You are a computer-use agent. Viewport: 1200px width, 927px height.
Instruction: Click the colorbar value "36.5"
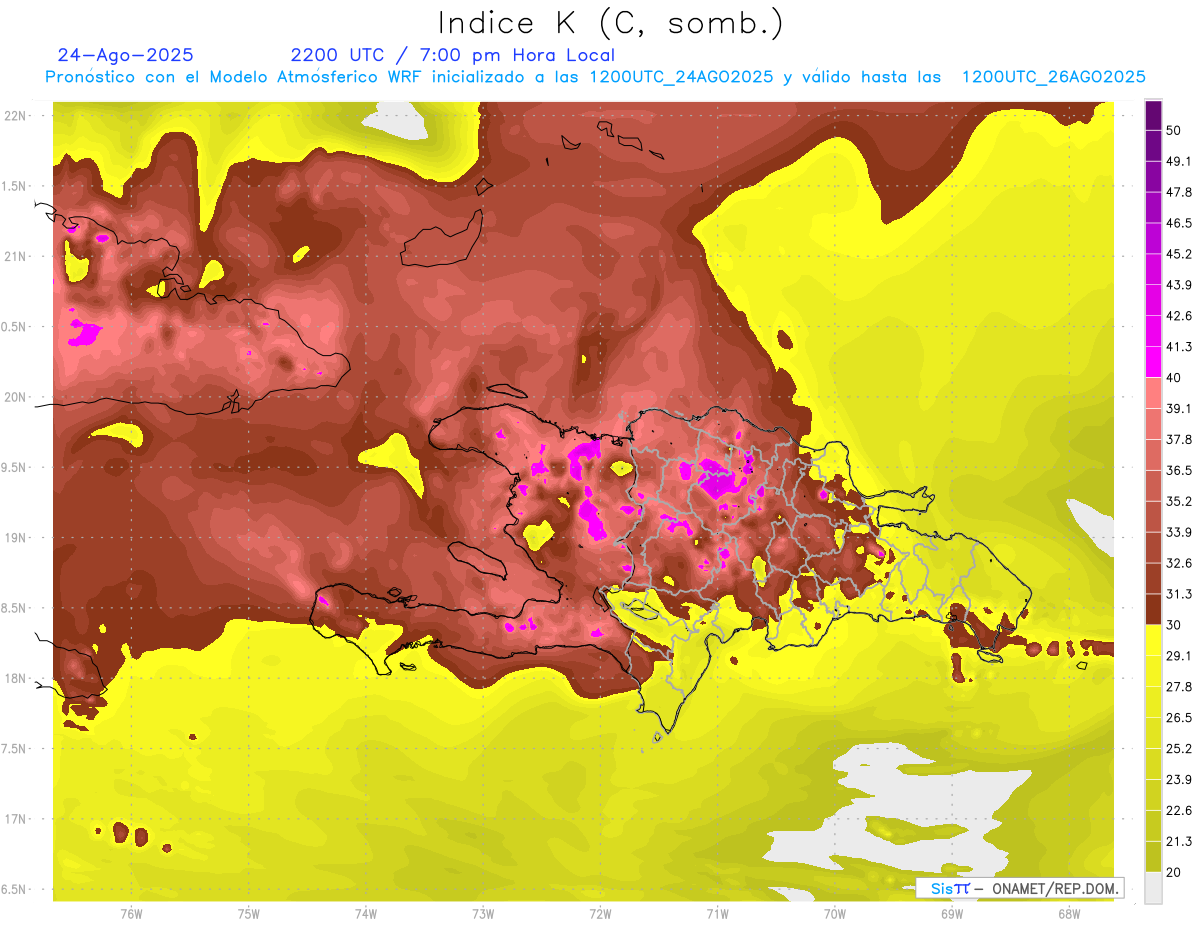tap(1178, 470)
